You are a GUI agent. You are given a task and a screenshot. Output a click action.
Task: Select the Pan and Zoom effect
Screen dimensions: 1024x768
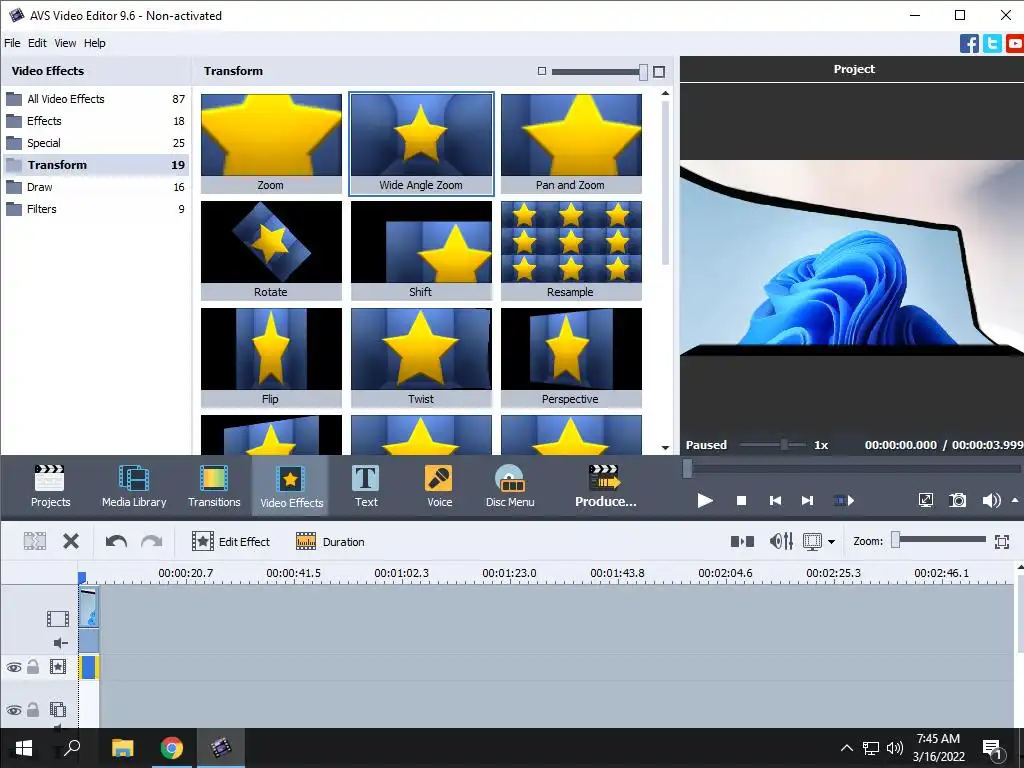571,143
